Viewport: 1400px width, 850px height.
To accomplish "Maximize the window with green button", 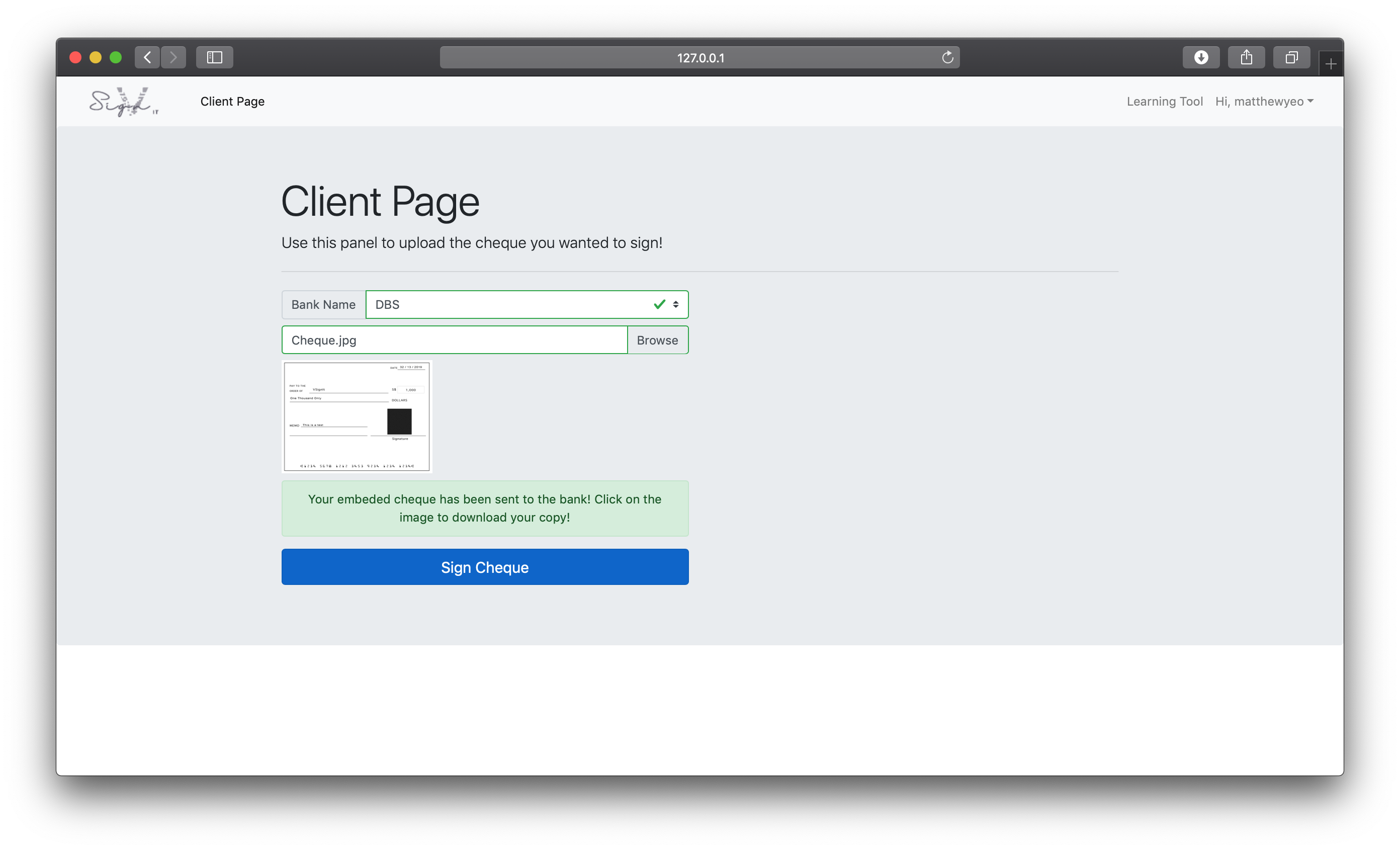I will coord(116,57).
